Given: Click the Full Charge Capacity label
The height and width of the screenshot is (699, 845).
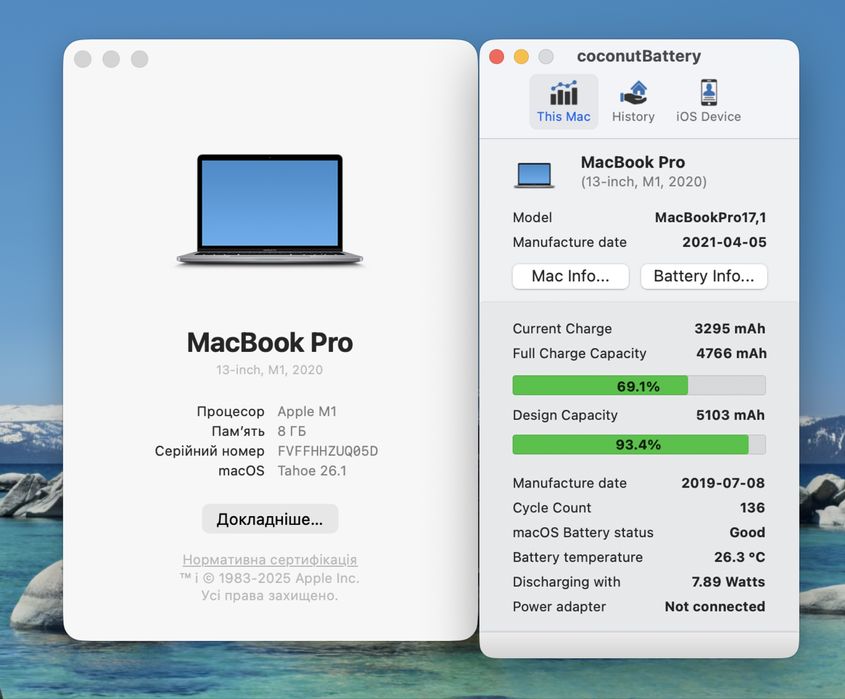Looking at the screenshot, I should coord(579,353).
